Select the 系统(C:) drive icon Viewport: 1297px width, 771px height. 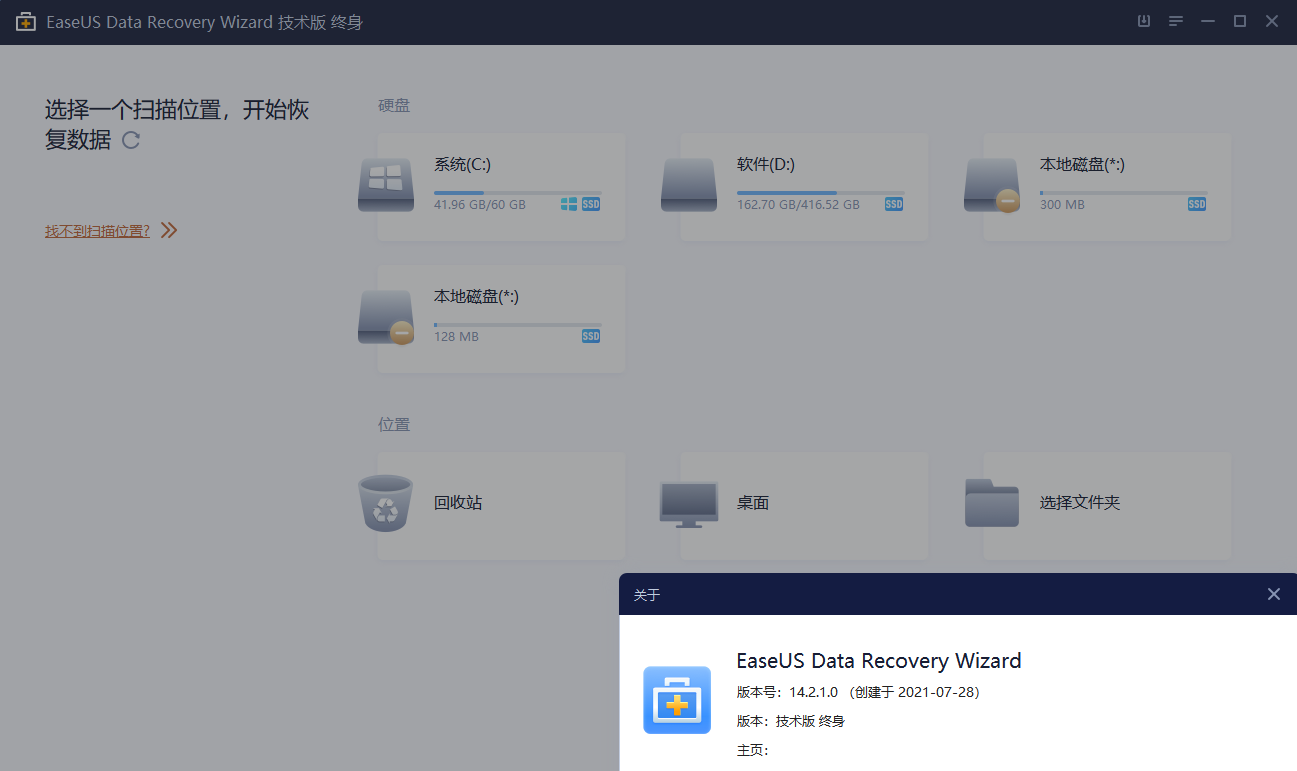point(386,185)
